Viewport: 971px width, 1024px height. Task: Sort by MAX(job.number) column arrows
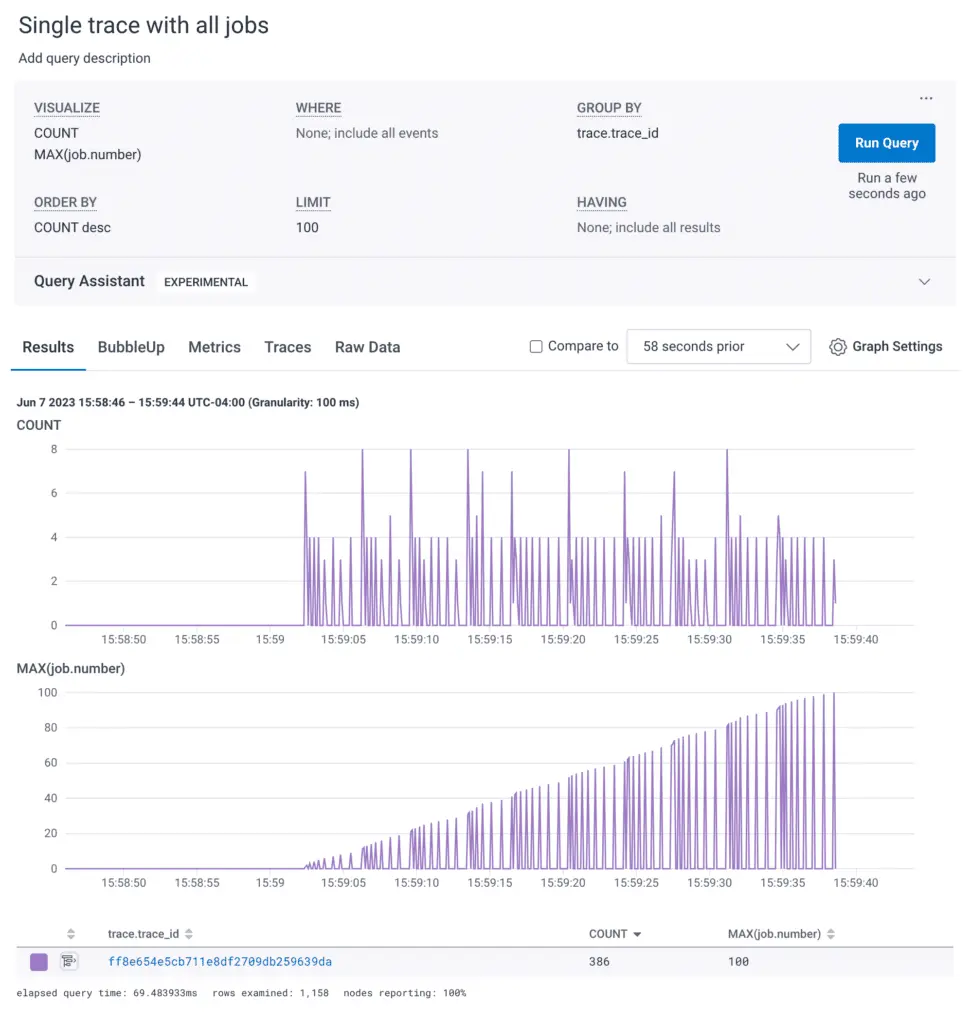click(831, 934)
